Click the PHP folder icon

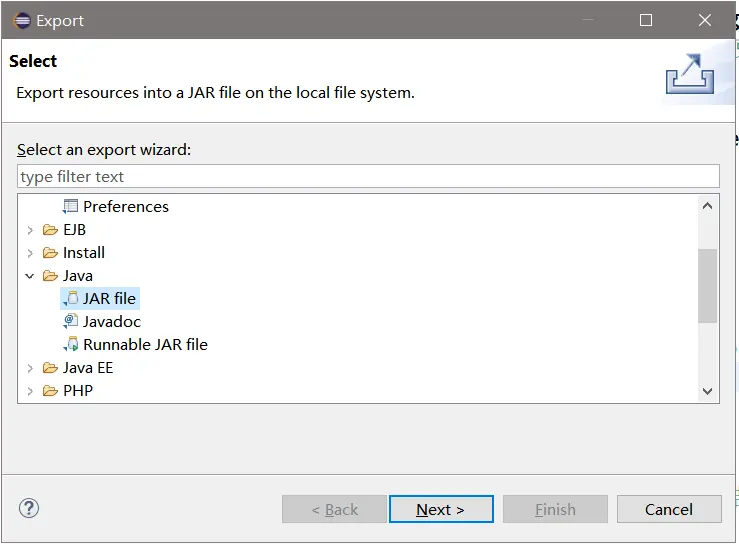pyautogui.click(x=50, y=390)
